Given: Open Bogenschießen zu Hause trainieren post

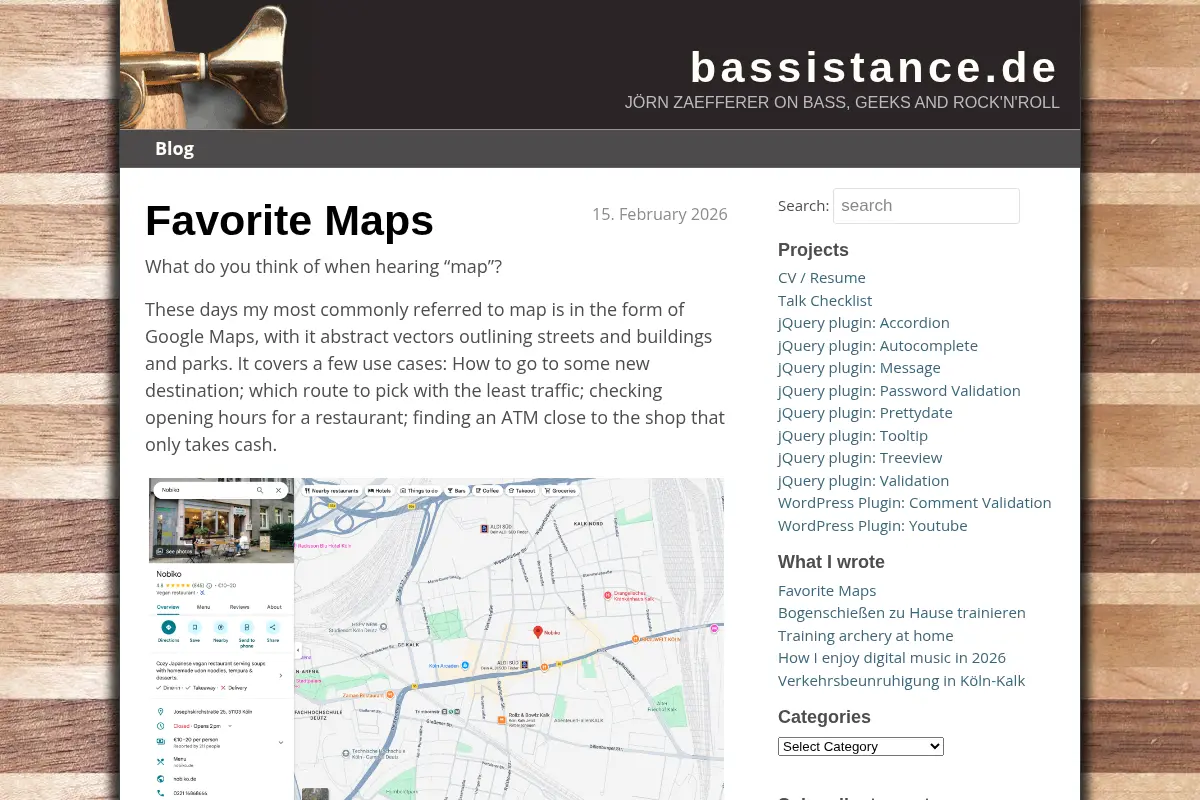Looking at the screenshot, I should pos(902,613).
